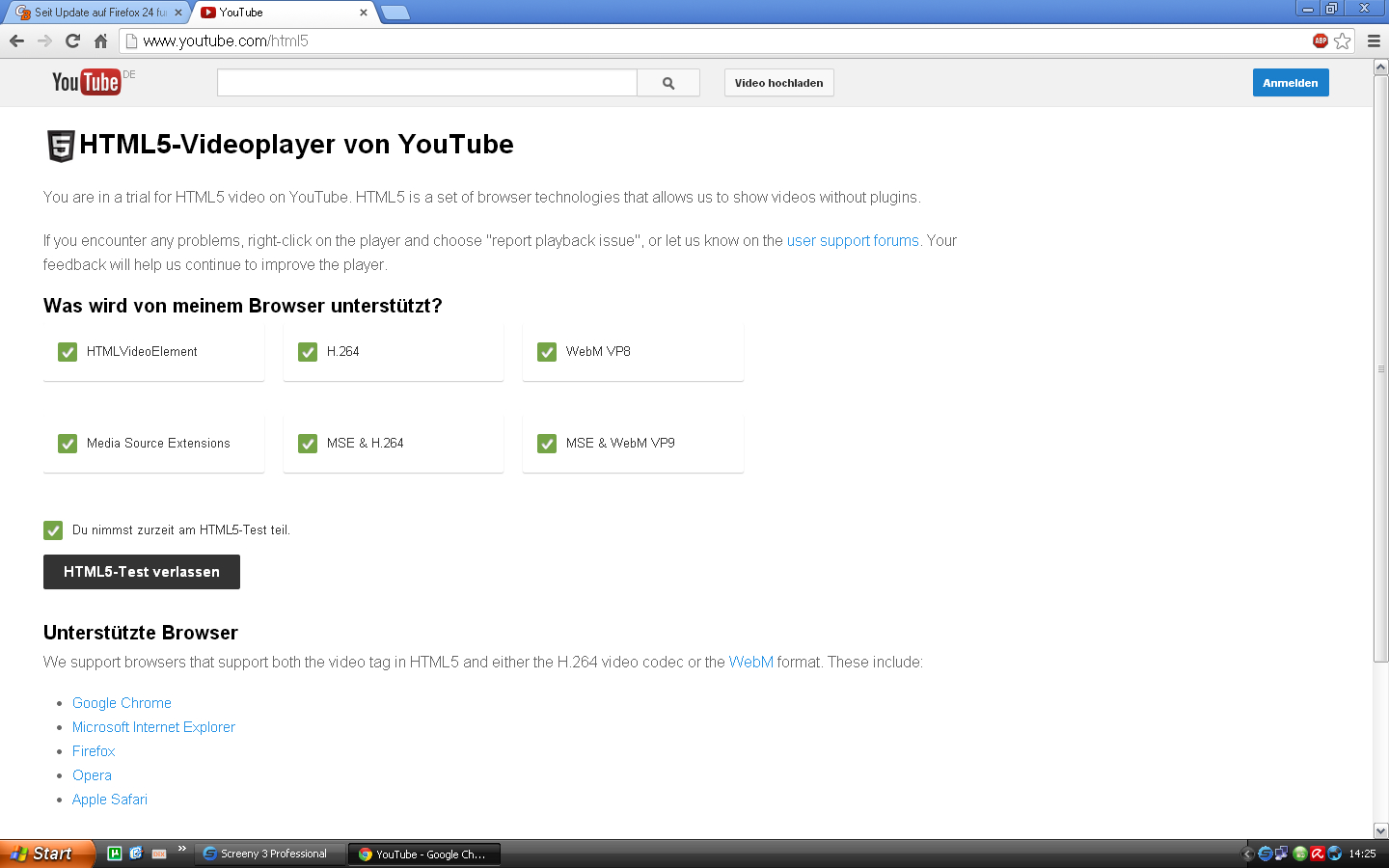1389x868 pixels.
Task: Open a new tab
Action: click(x=395, y=13)
